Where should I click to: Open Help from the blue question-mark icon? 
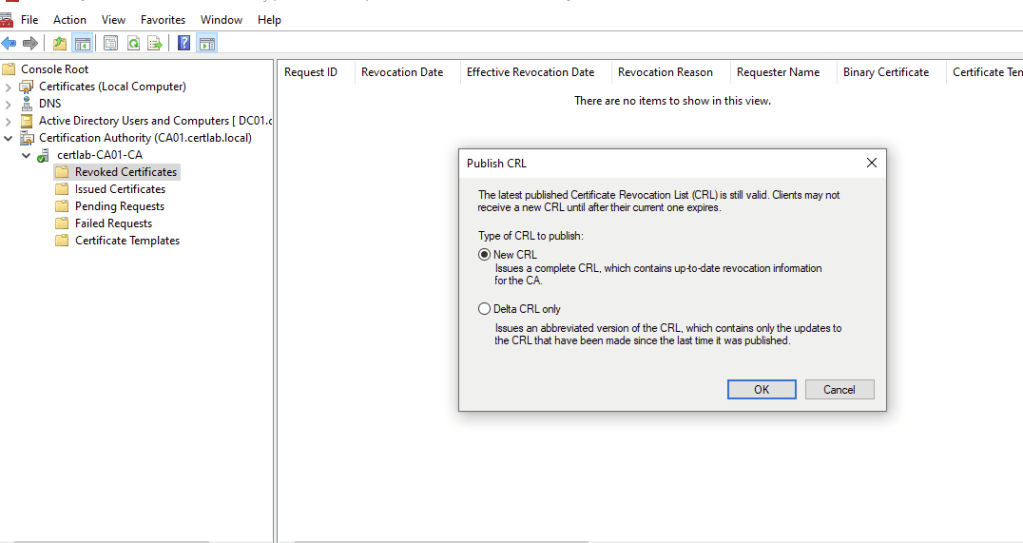[184, 43]
